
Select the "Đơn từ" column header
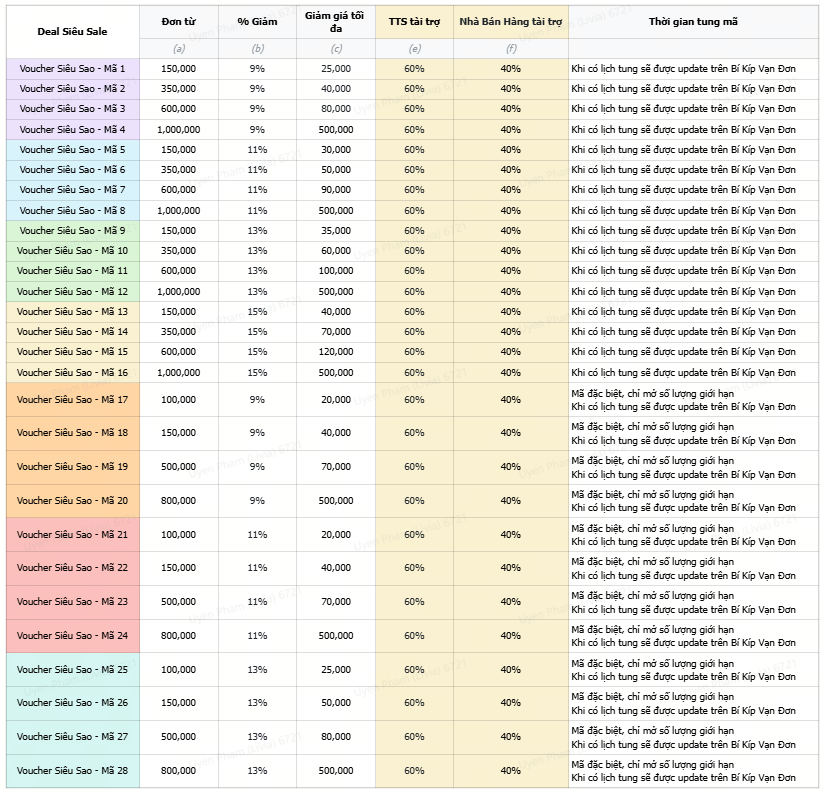point(178,22)
